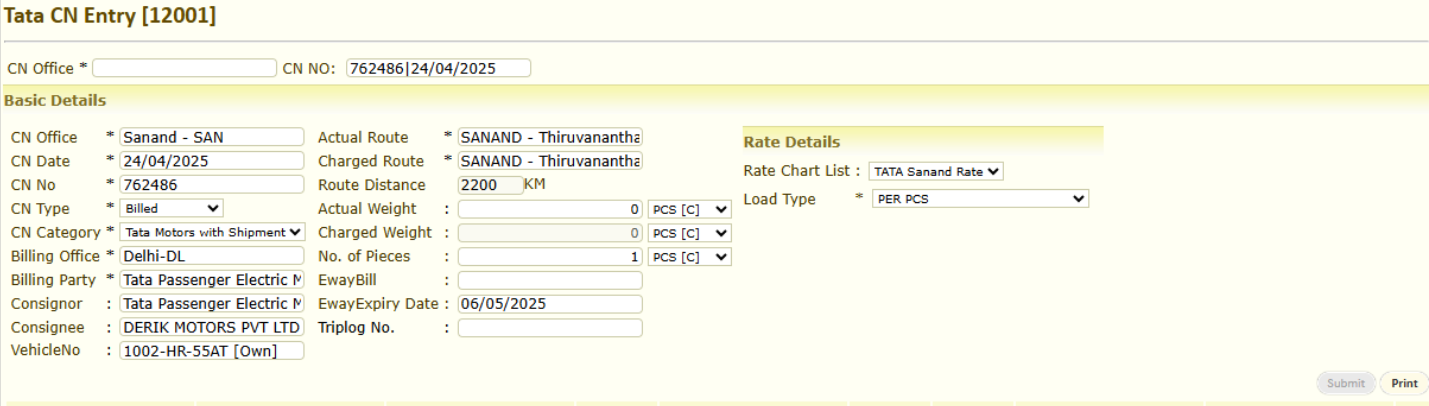Click the empty Triplog No. field
The image size is (1429, 406).
(x=550, y=328)
